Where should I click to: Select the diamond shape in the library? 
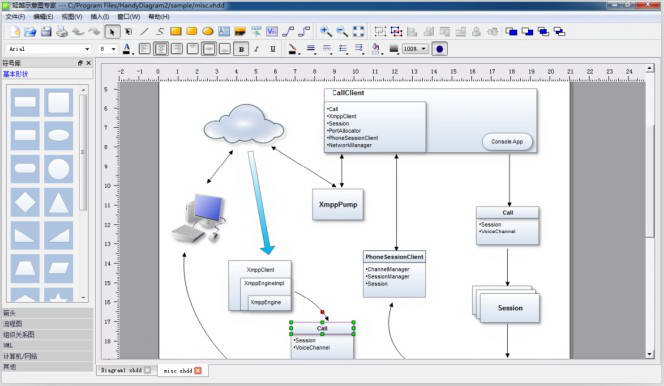pyautogui.click(x=25, y=202)
